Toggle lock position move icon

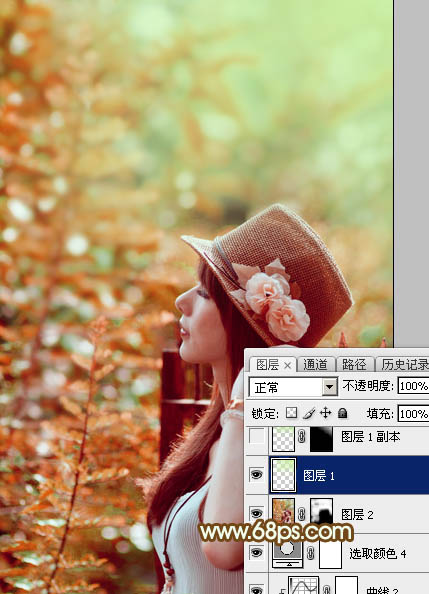coord(326,413)
